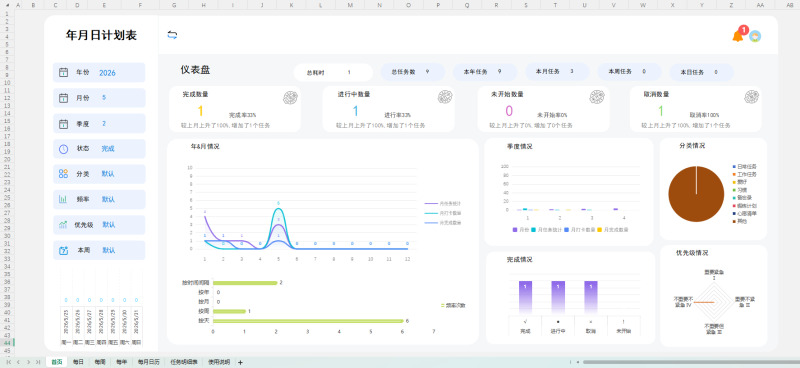800x368 pixels.
Task: Jump to last sheet with navigation arrow
Action: [x=38, y=362]
